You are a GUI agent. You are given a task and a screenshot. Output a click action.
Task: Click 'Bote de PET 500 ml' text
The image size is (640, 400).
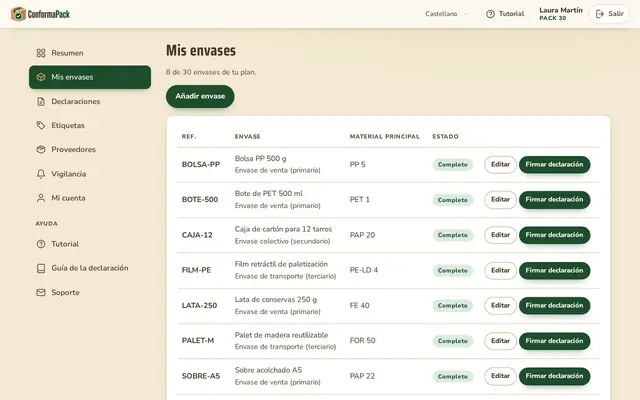(269, 193)
